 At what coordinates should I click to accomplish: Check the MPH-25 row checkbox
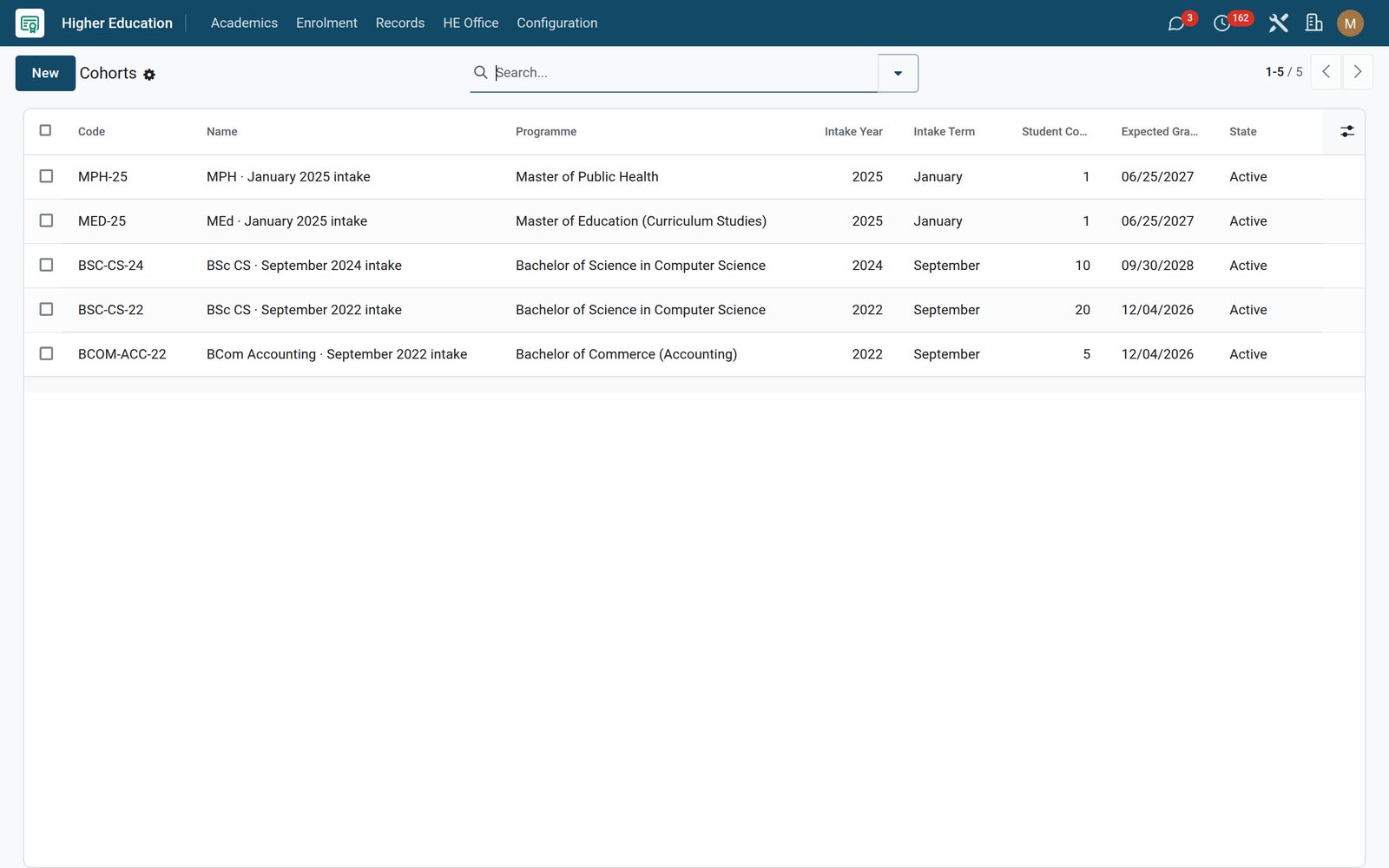[x=46, y=176]
